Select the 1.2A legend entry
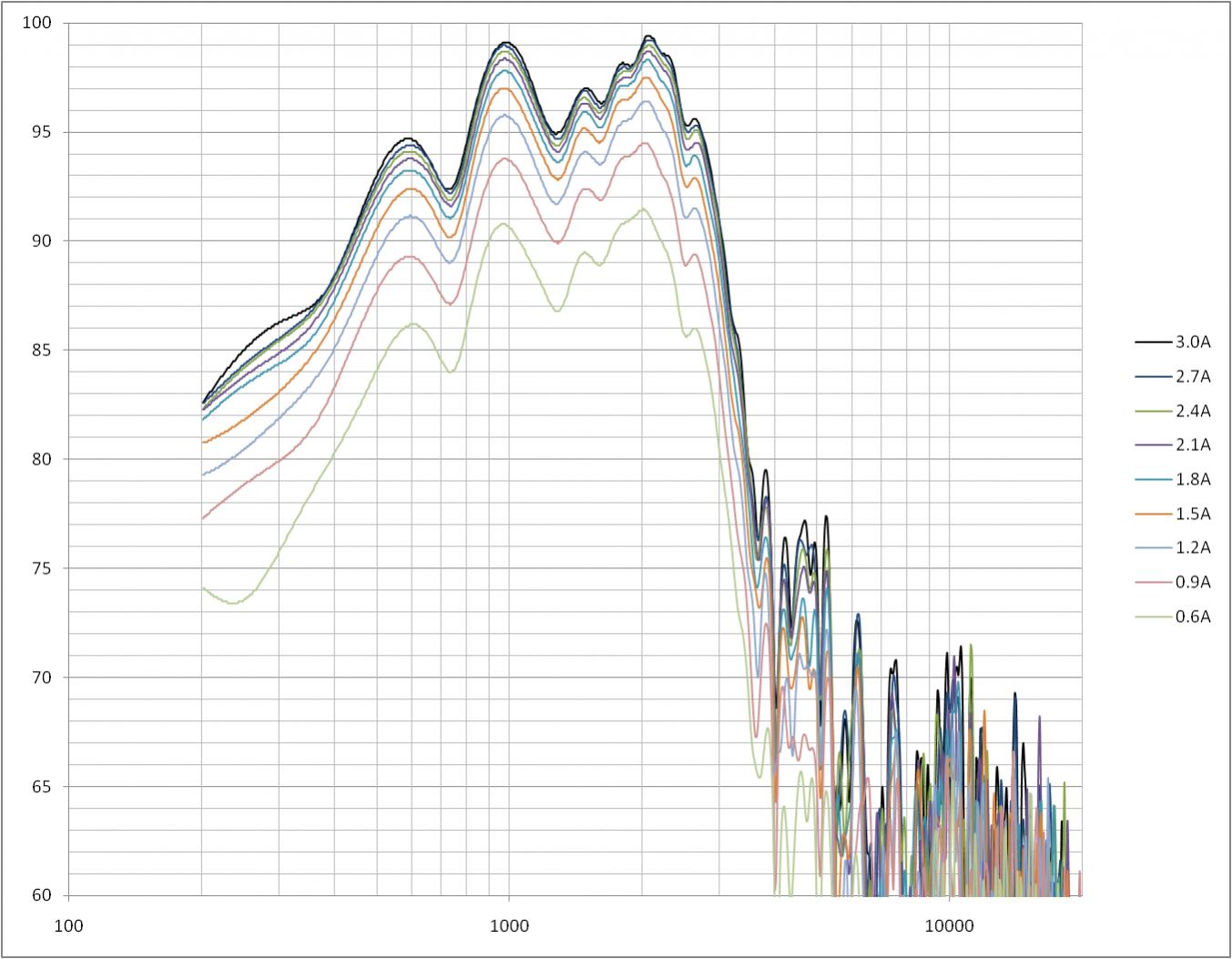Screen dimensions: 1232x959 click(x=1173, y=547)
